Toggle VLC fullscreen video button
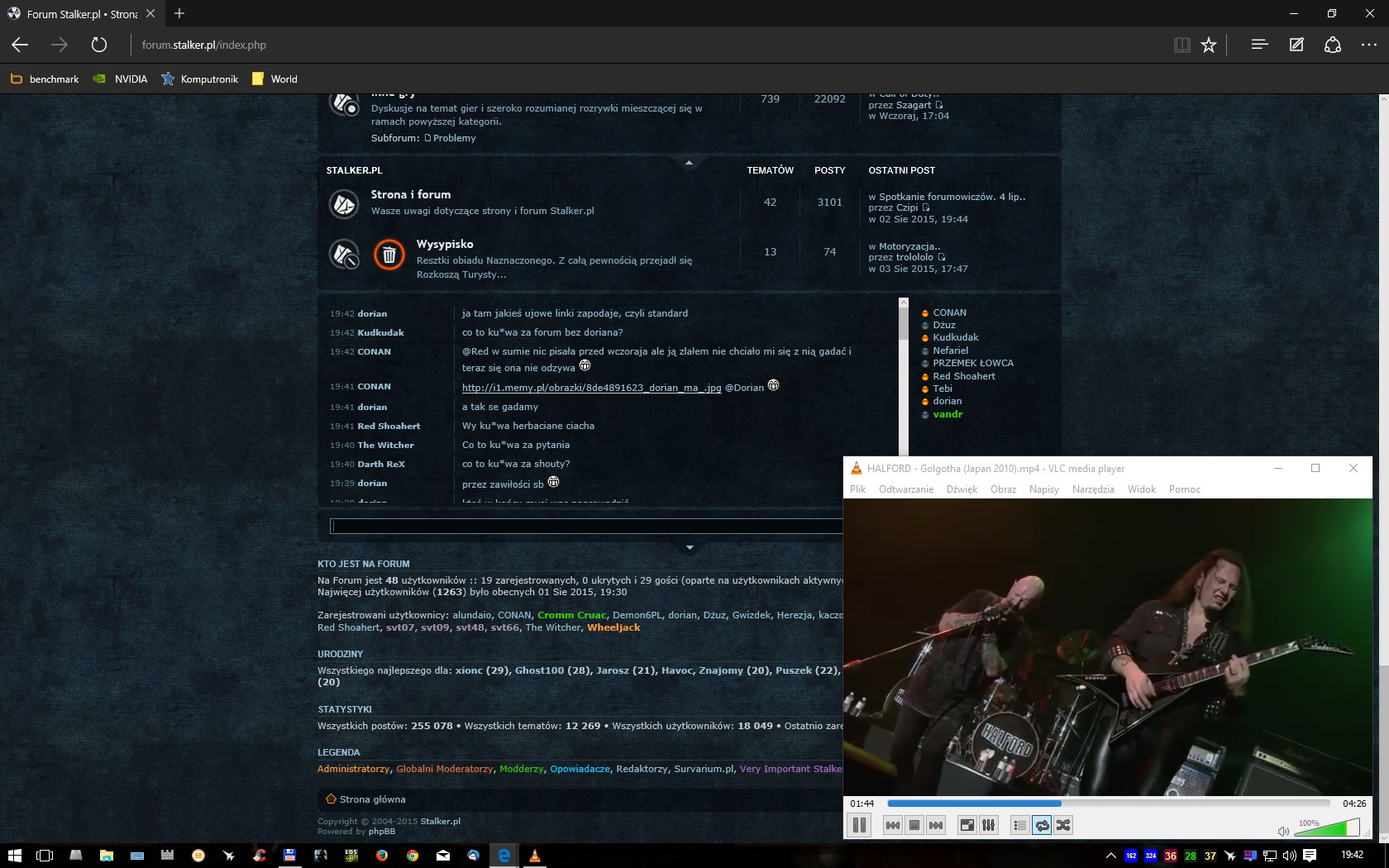This screenshot has height=868, width=1389. 967,825
